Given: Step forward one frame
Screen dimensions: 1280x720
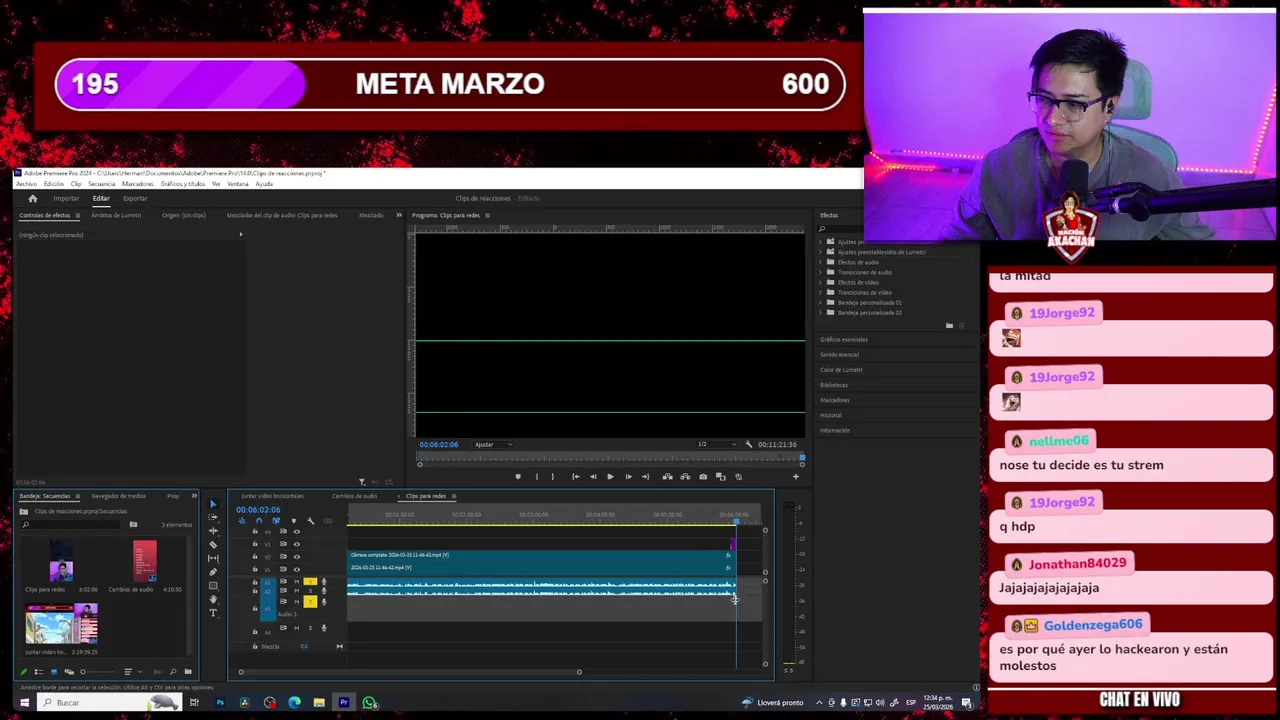Looking at the screenshot, I should point(628,477).
